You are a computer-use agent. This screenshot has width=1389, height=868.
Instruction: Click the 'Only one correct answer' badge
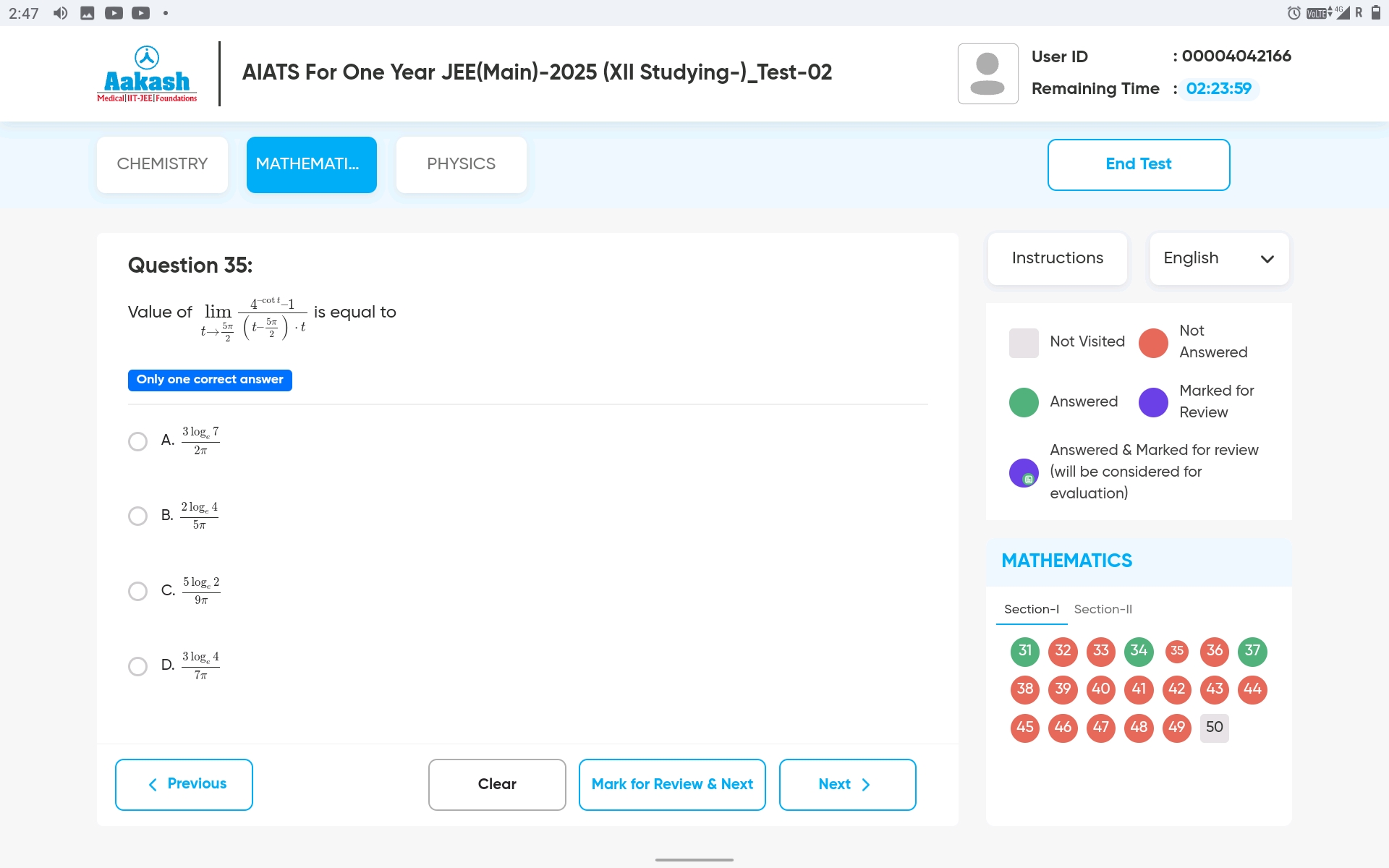point(210,380)
